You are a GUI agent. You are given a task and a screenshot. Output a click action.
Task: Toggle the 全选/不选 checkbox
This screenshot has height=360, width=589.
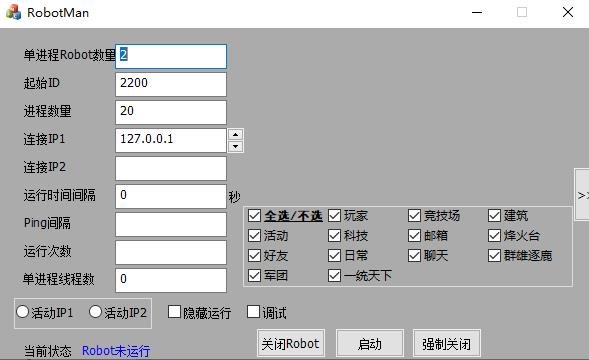pos(254,216)
